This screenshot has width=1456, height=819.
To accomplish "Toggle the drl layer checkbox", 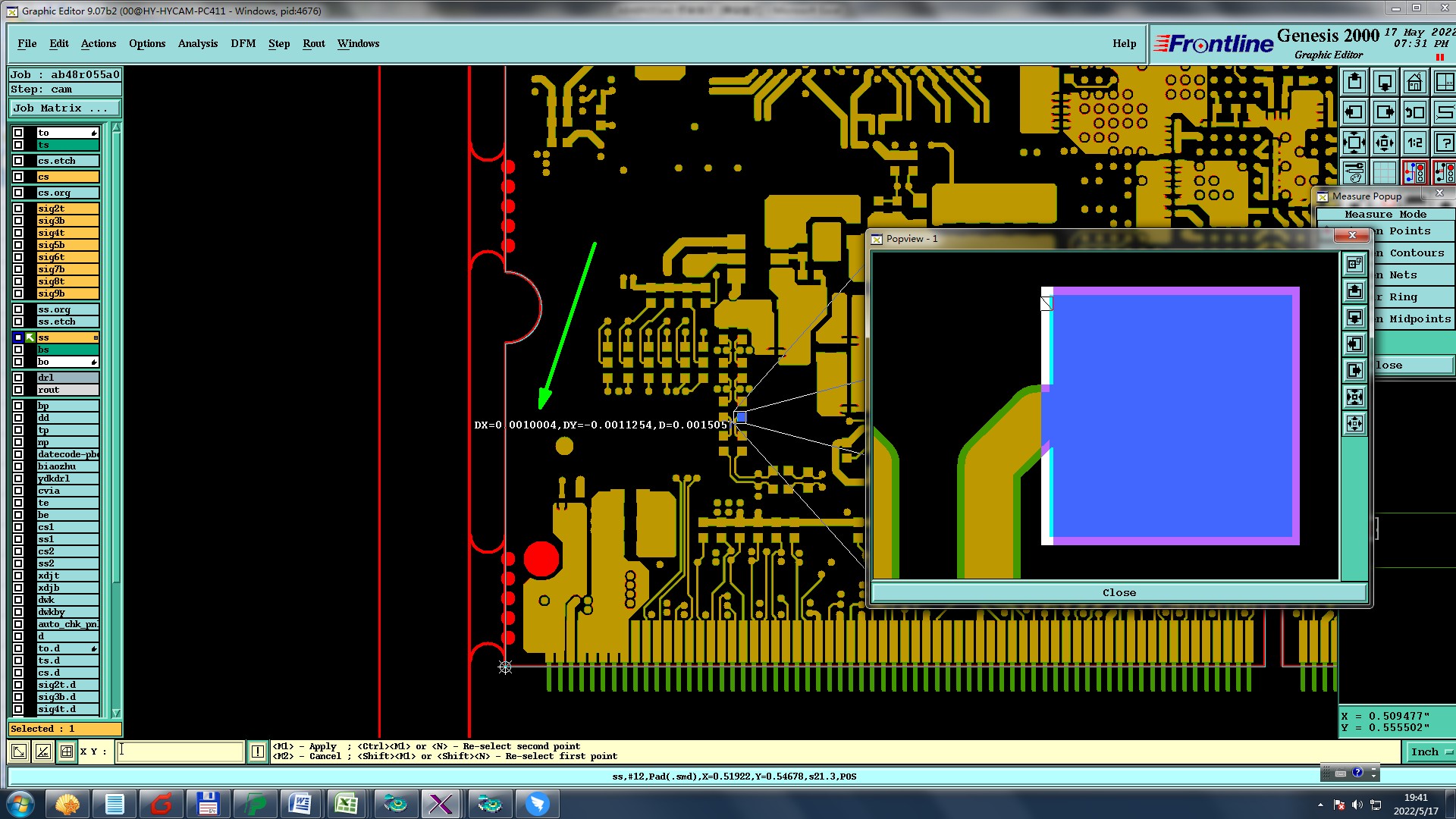I will 18,378.
